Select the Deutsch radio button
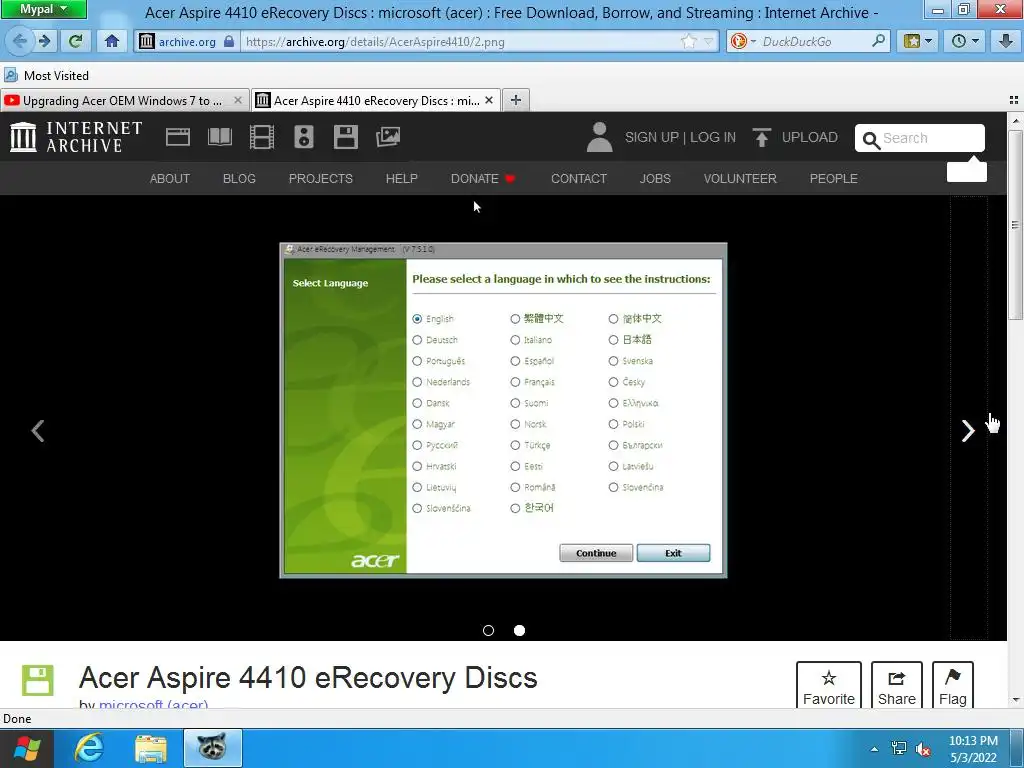 click(x=417, y=340)
